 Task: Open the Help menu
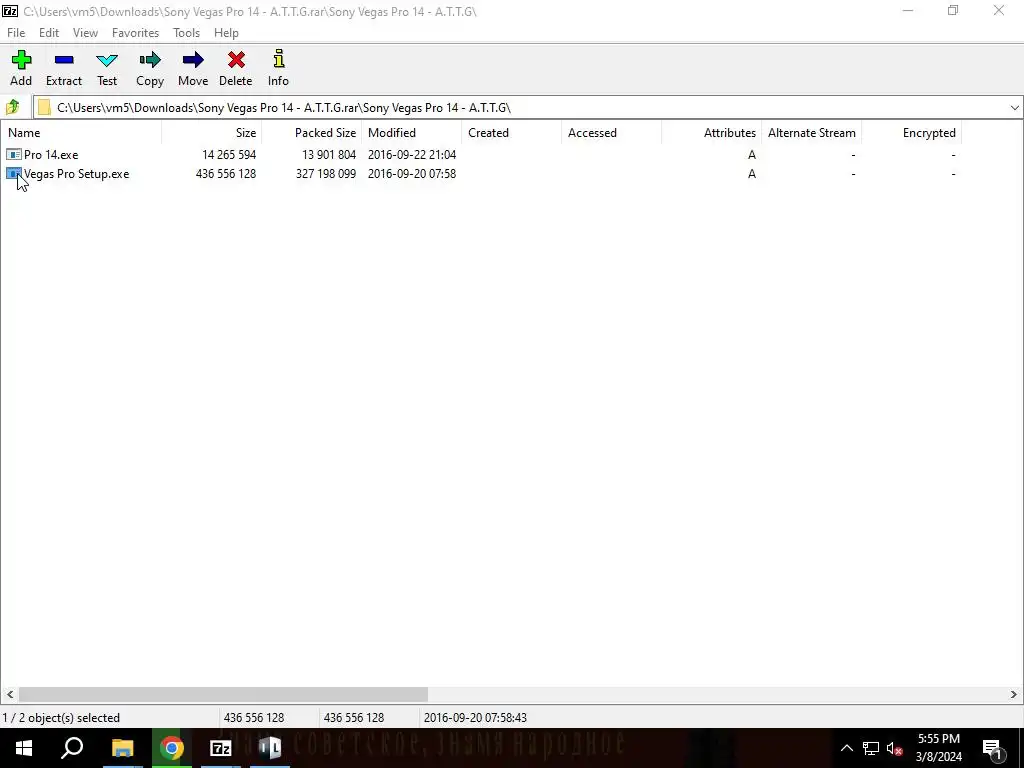tap(227, 33)
